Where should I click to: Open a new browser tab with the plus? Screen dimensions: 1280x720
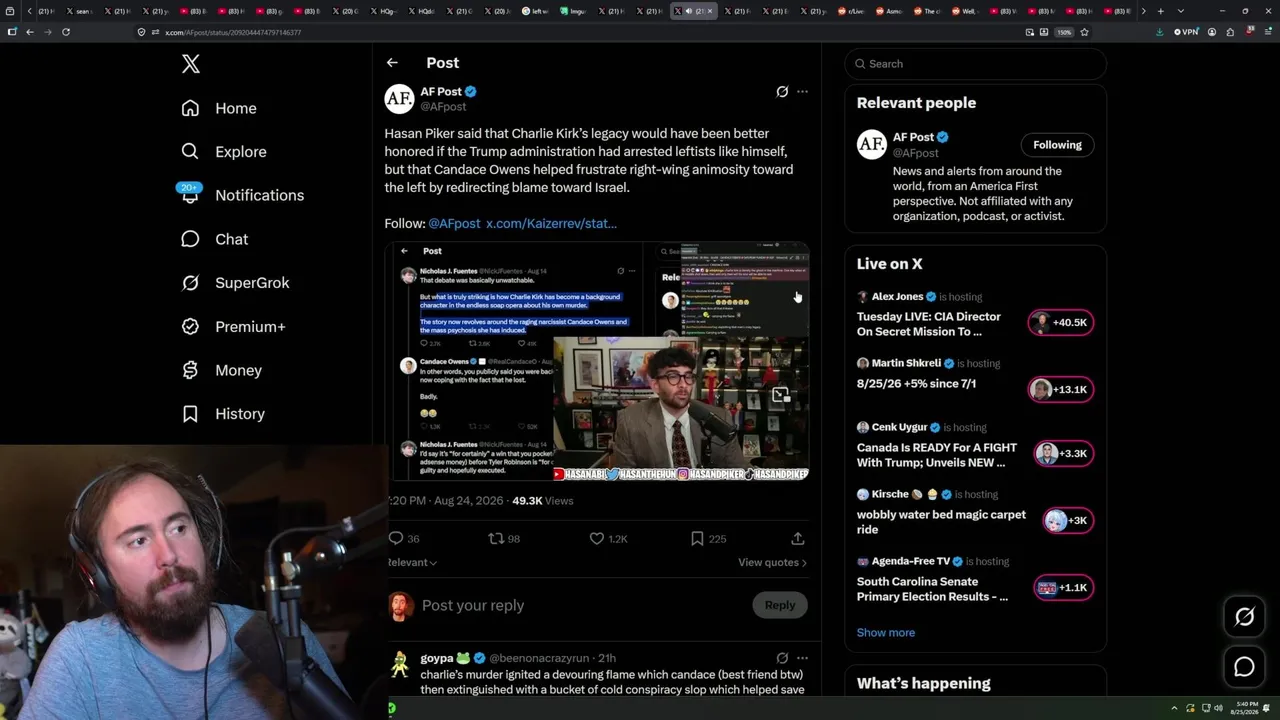point(1160,11)
